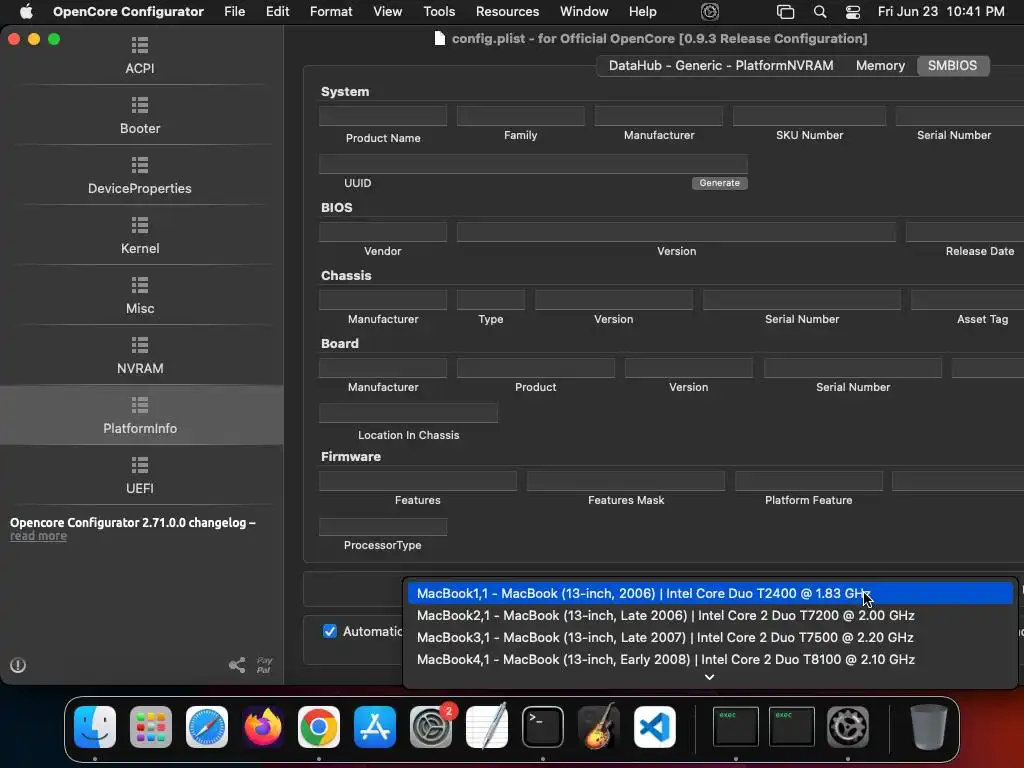The height and width of the screenshot is (768, 1024).
Task: Open System Preferences with badge in dock
Action: (431, 726)
